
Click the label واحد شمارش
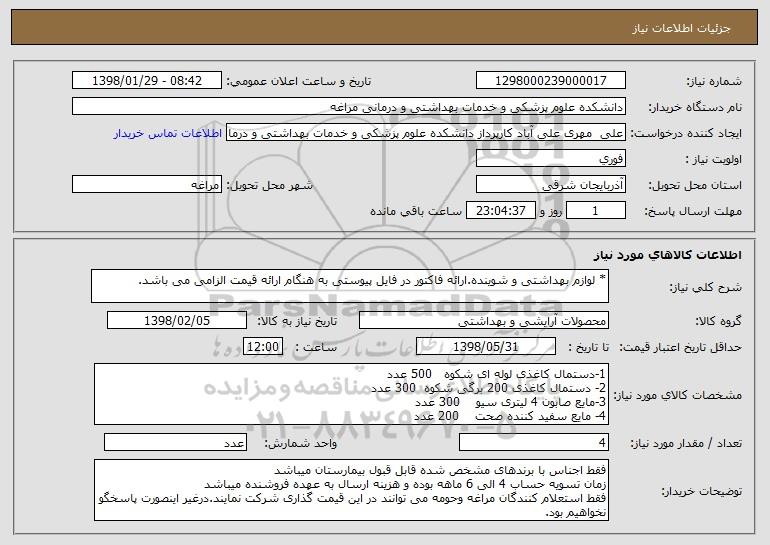click(x=301, y=443)
